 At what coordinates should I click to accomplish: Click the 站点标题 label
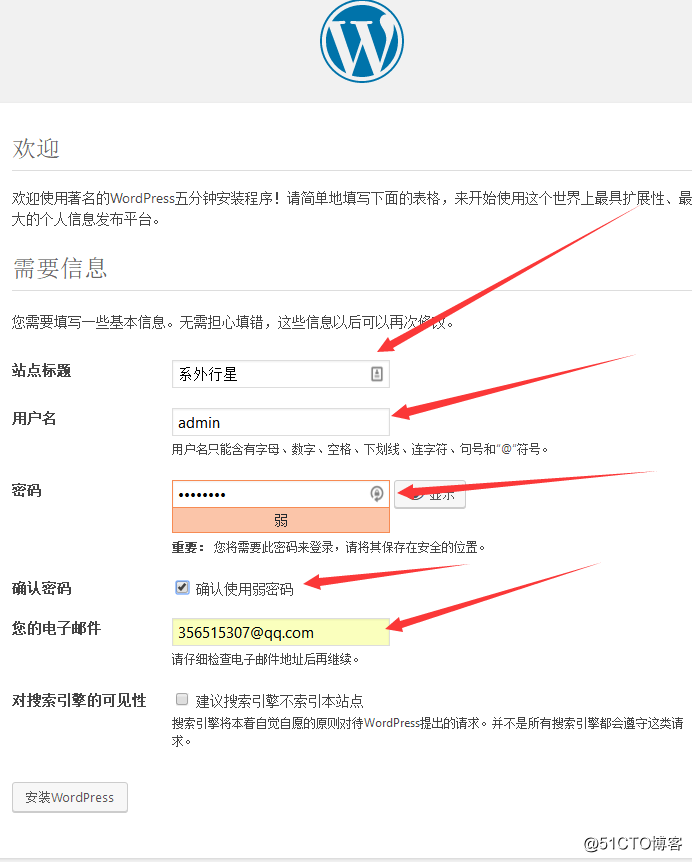pyautogui.click(x=41, y=371)
